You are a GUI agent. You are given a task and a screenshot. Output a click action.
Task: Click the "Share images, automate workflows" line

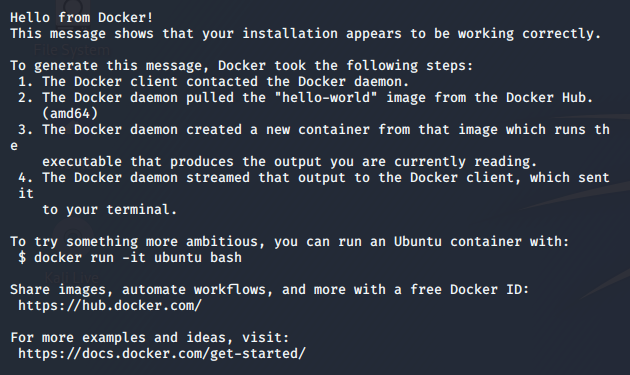coord(270,290)
